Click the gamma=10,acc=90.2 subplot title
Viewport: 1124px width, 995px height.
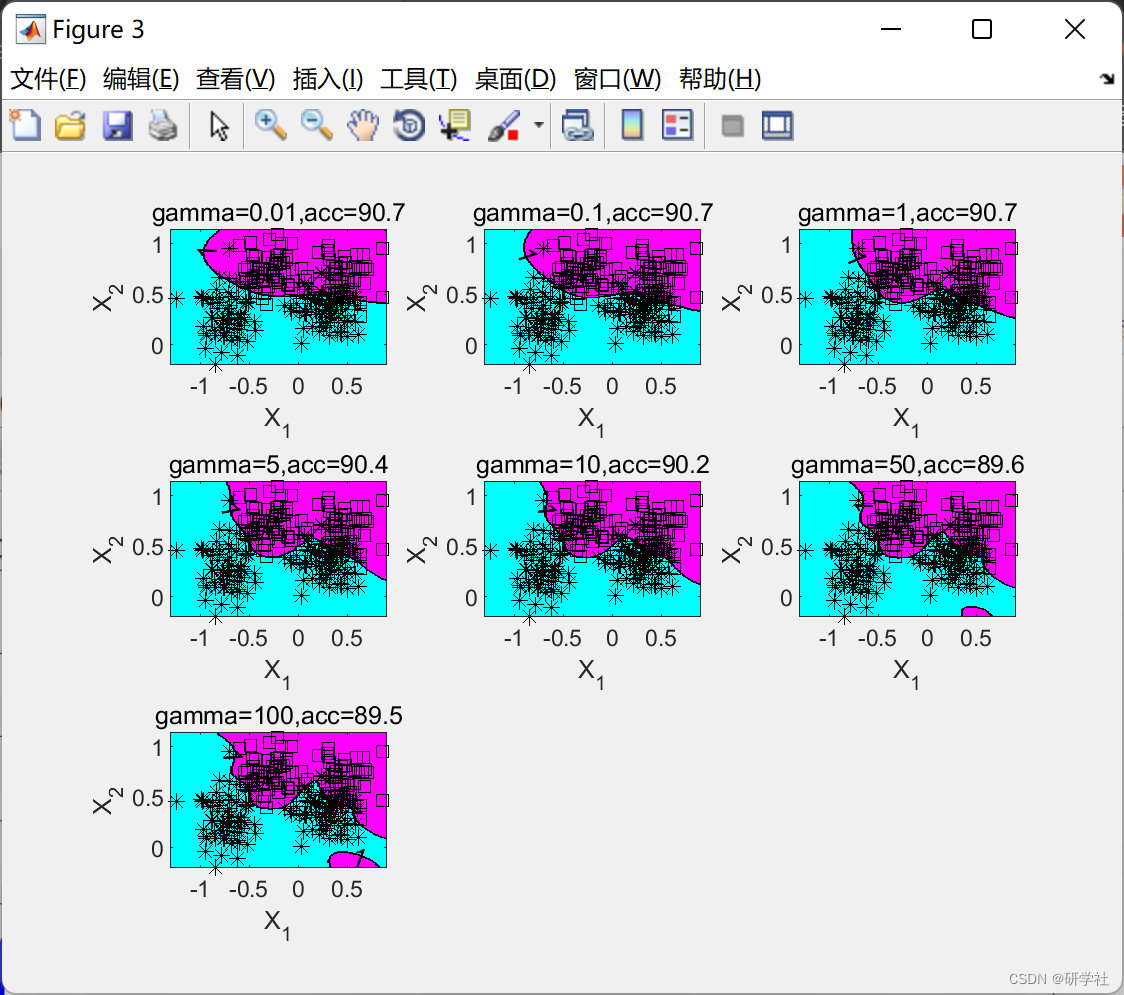coord(593,465)
